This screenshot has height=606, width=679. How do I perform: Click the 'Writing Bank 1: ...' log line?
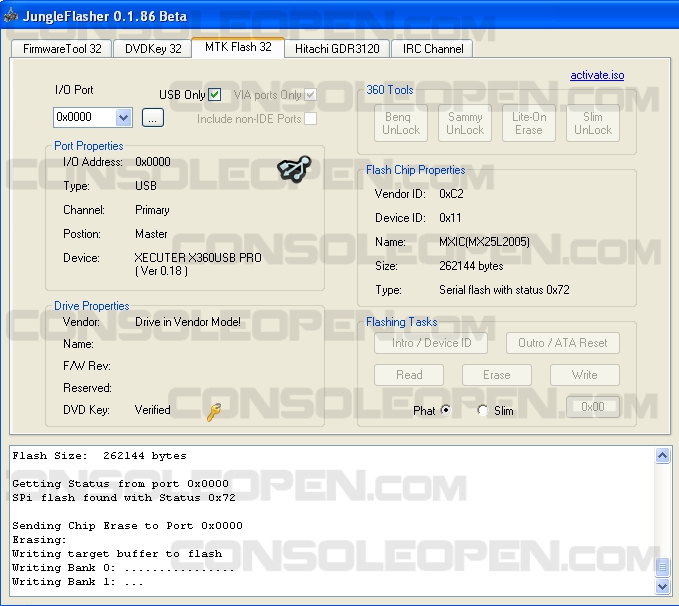click(78, 582)
